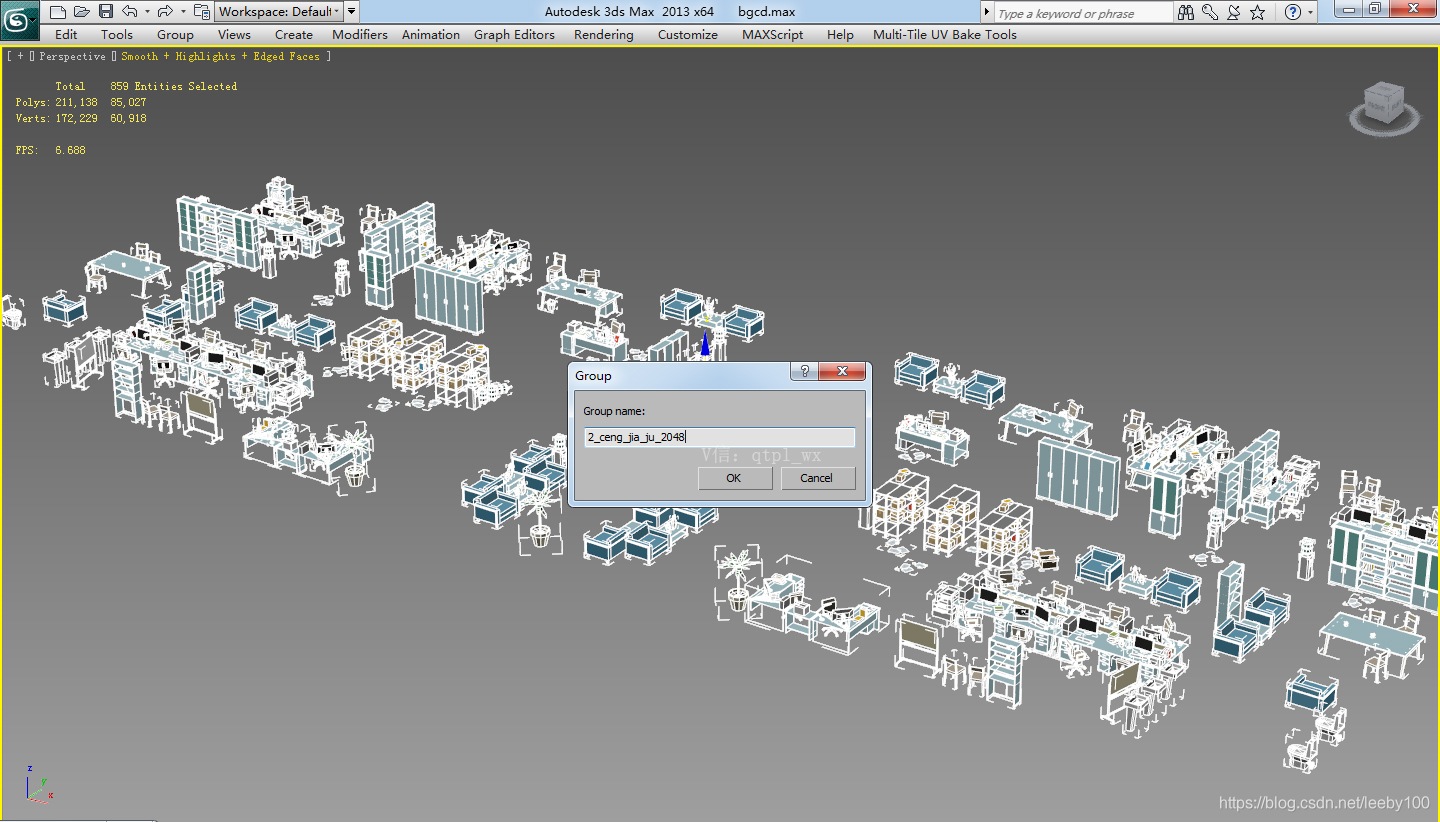This screenshot has width=1440, height=822.
Task: Click the keyword search field
Action: coord(1082,13)
